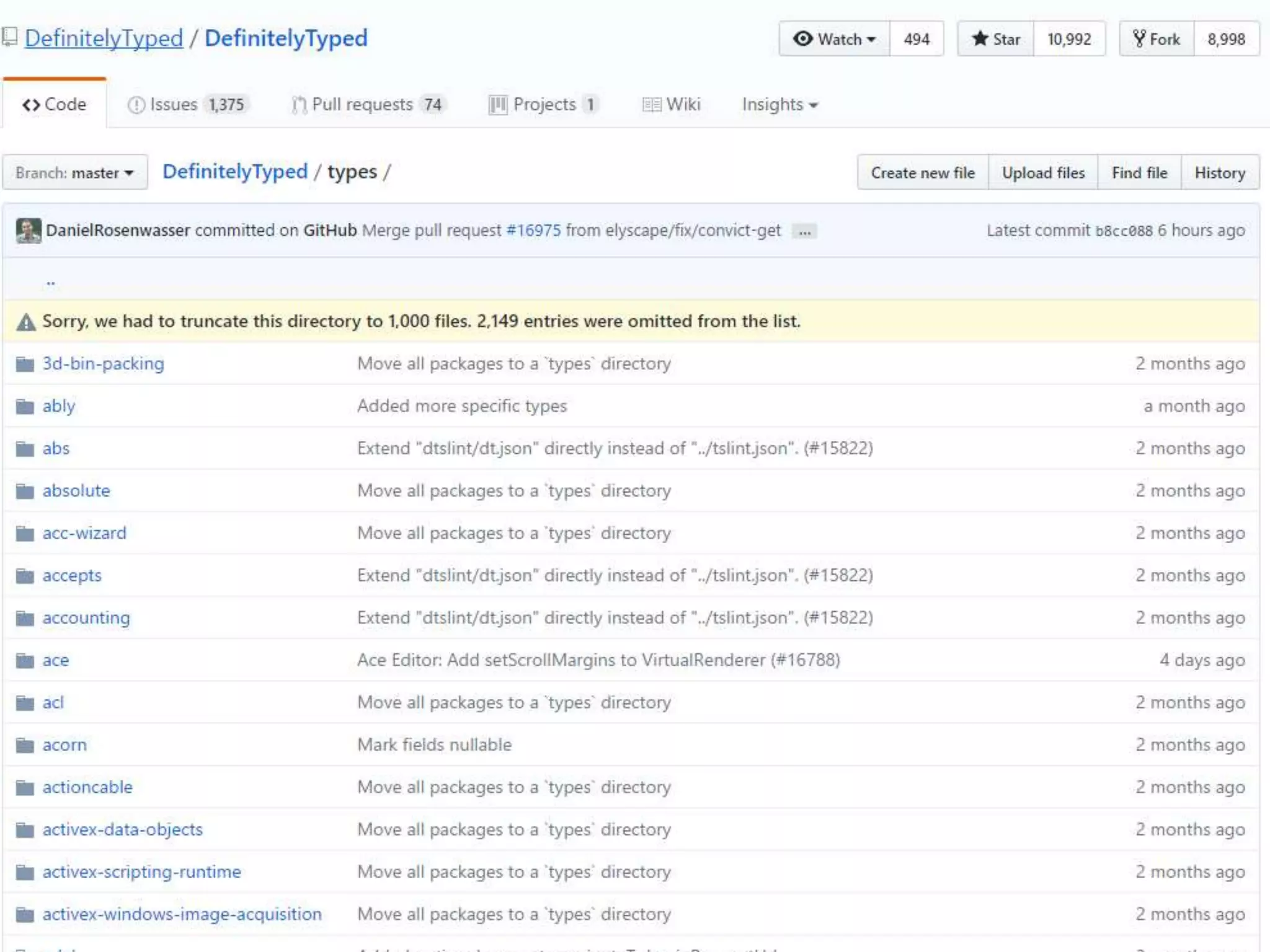The height and width of the screenshot is (952, 1270).
Task: Click Upload files button
Action: pos(1043,172)
